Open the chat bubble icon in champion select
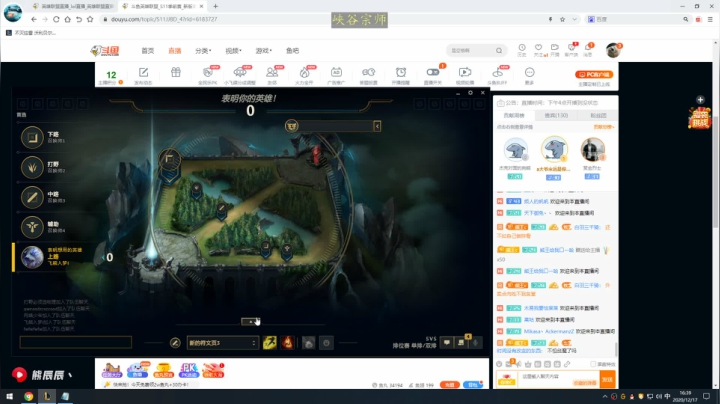 (446, 342)
